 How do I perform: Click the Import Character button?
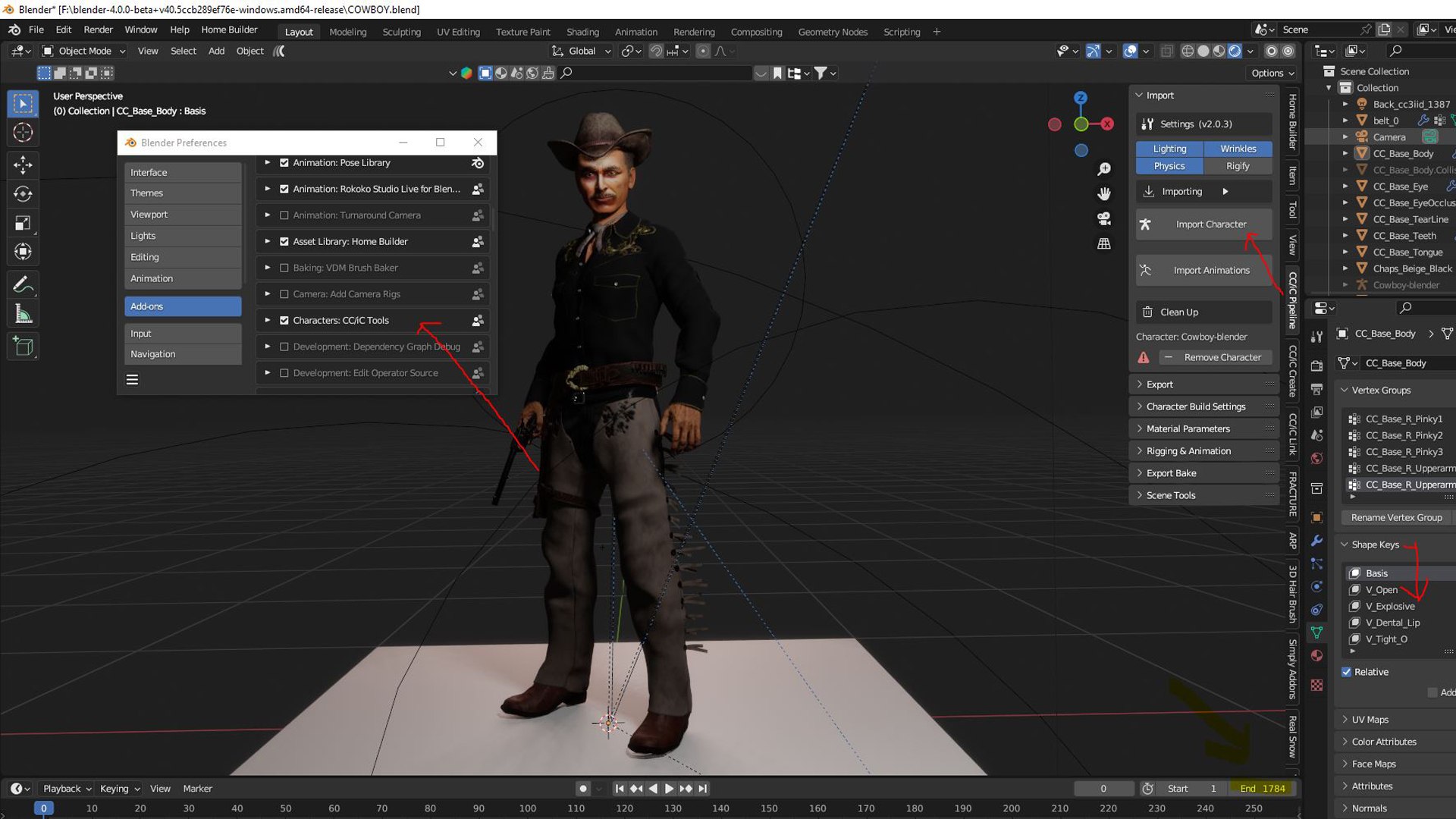pos(1203,224)
